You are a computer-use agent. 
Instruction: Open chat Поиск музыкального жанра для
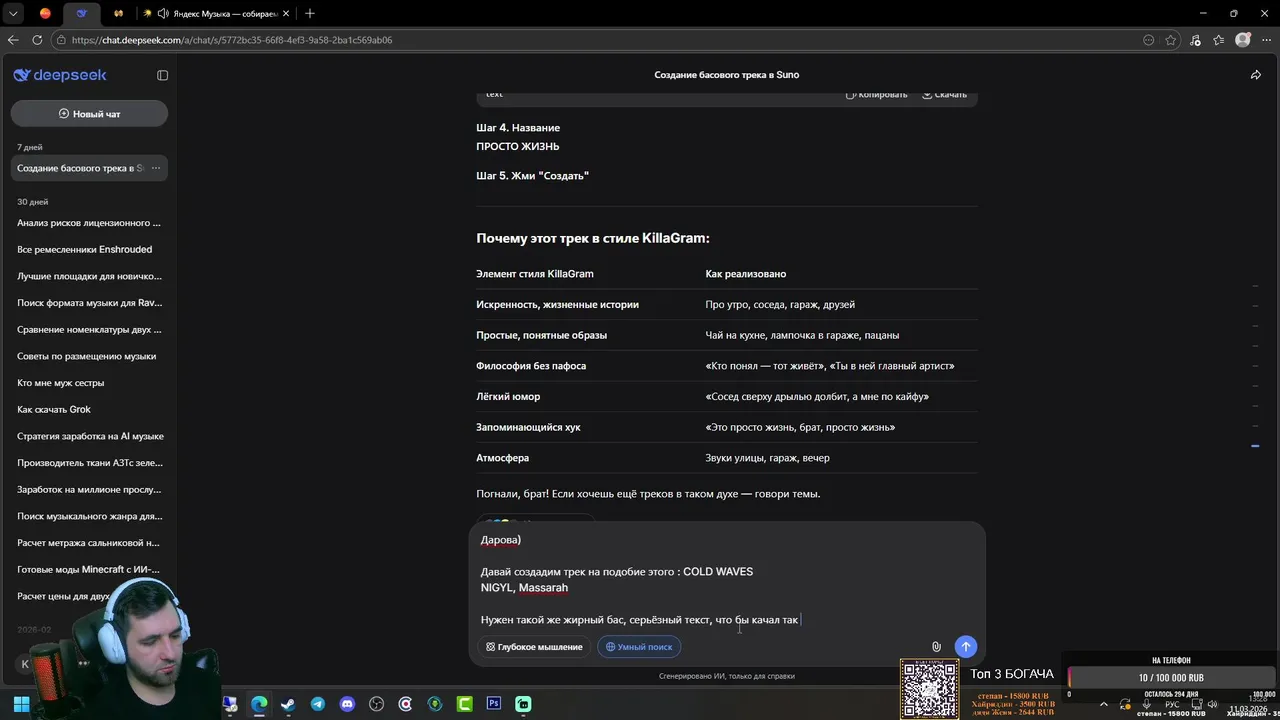(89, 516)
